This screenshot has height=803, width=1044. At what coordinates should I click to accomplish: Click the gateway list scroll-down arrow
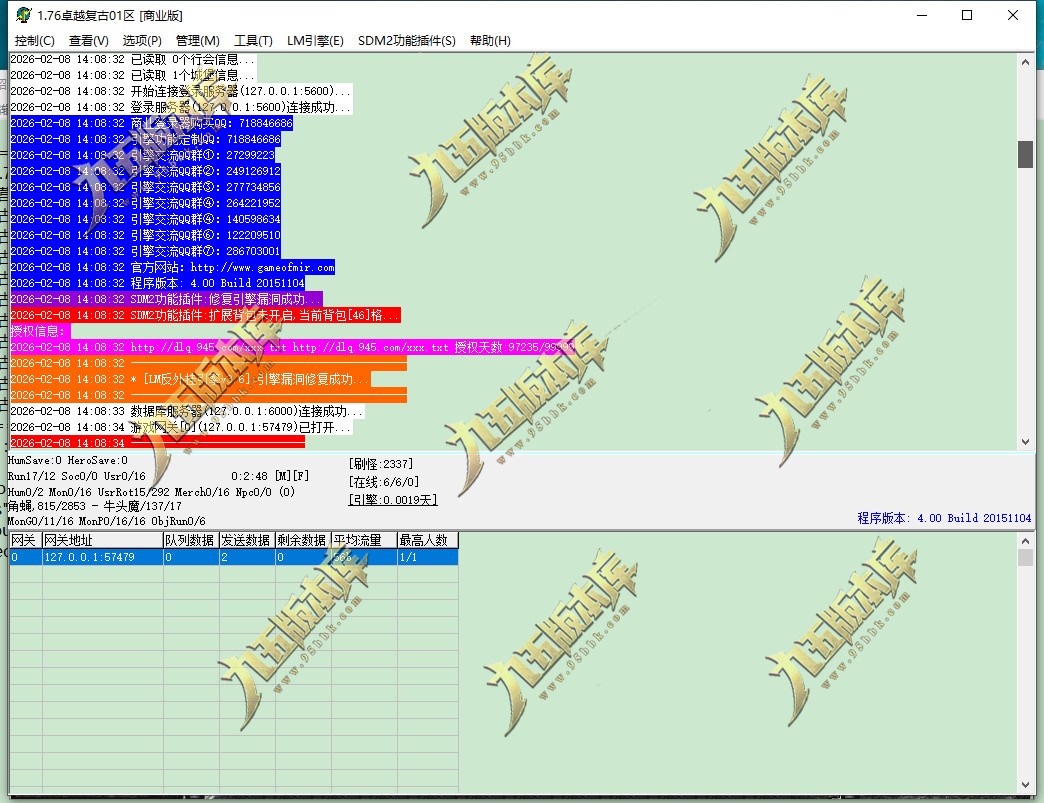(x=1025, y=785)
